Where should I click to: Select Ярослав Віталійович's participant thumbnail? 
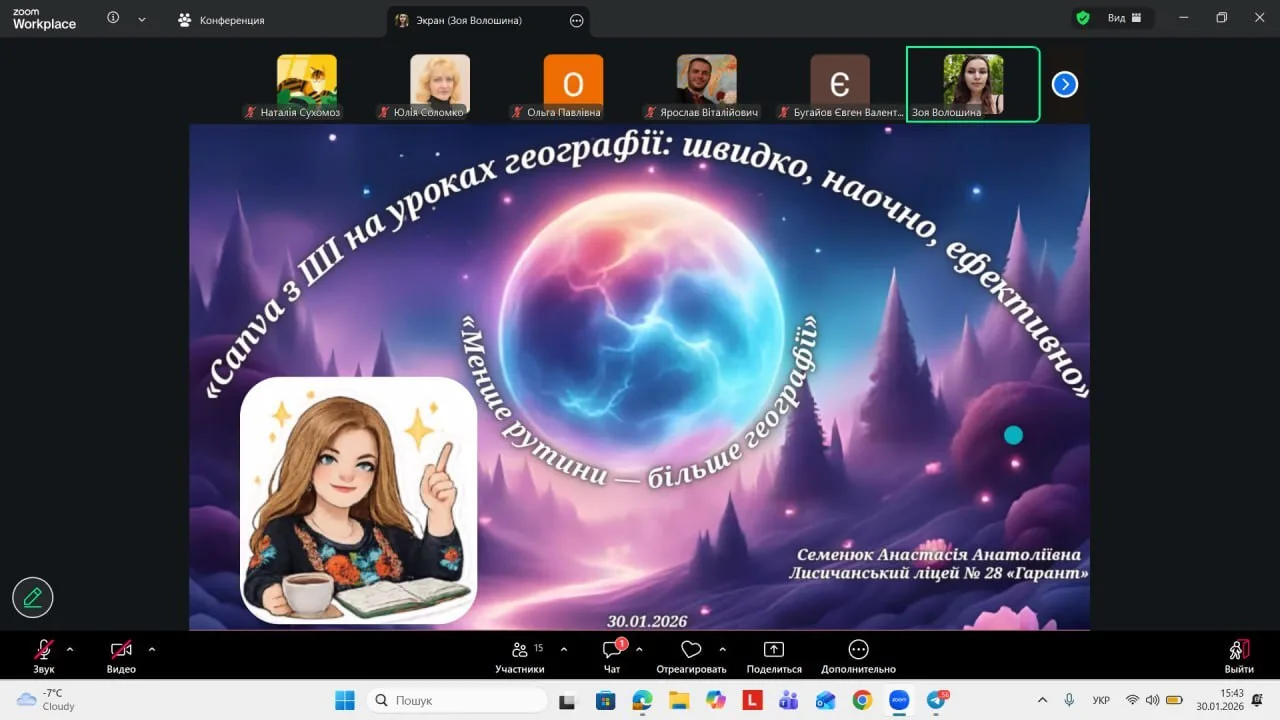pos(707,86)
